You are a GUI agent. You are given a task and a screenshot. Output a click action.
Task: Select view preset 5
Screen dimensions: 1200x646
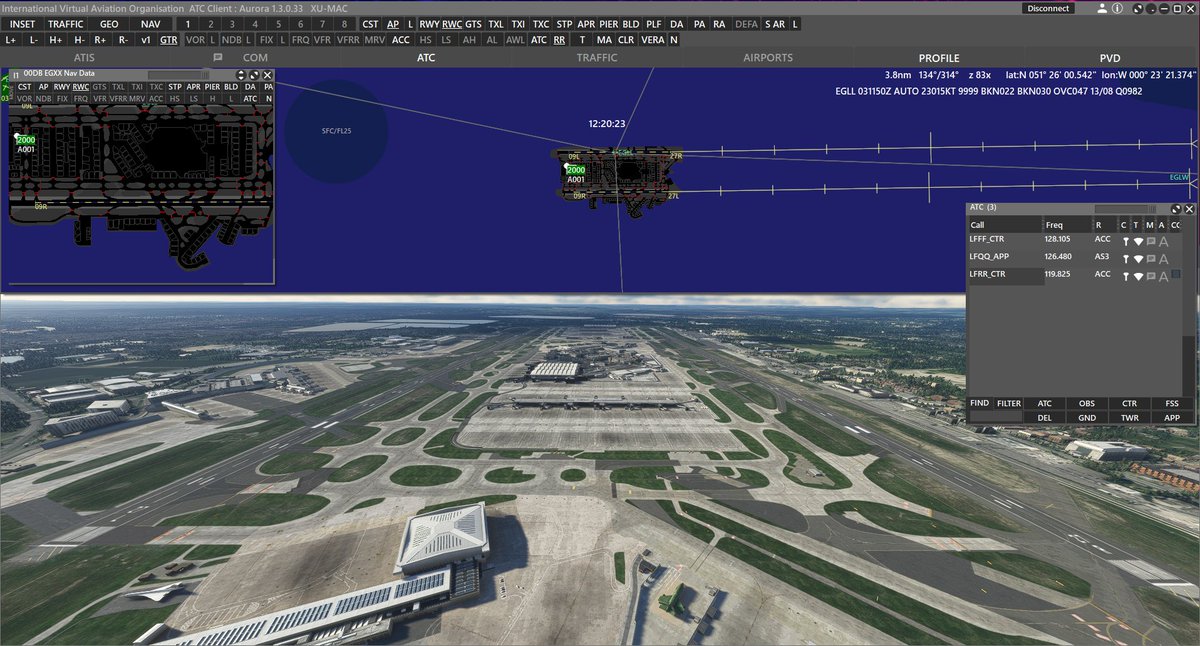278,24
